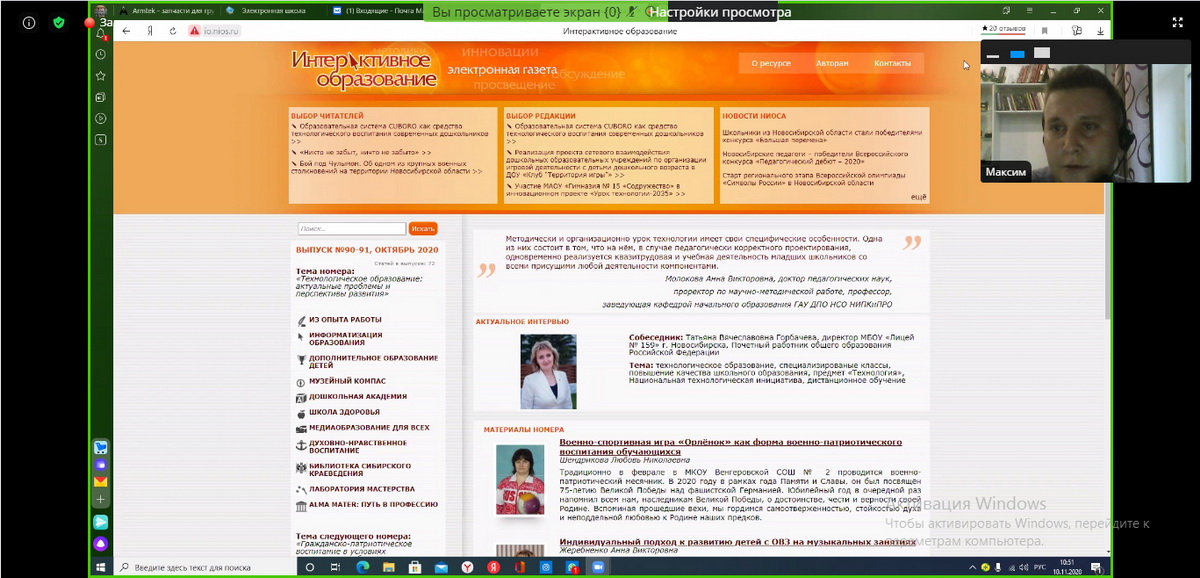The height and width of the screenshot is (578, 1200).
Task: Click the Windows Start button
Action: click(x=101, y=567)
